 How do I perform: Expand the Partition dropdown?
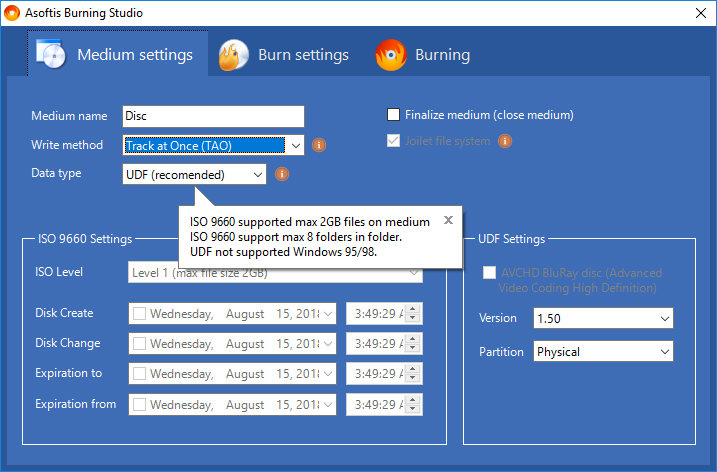coord(664,352)
